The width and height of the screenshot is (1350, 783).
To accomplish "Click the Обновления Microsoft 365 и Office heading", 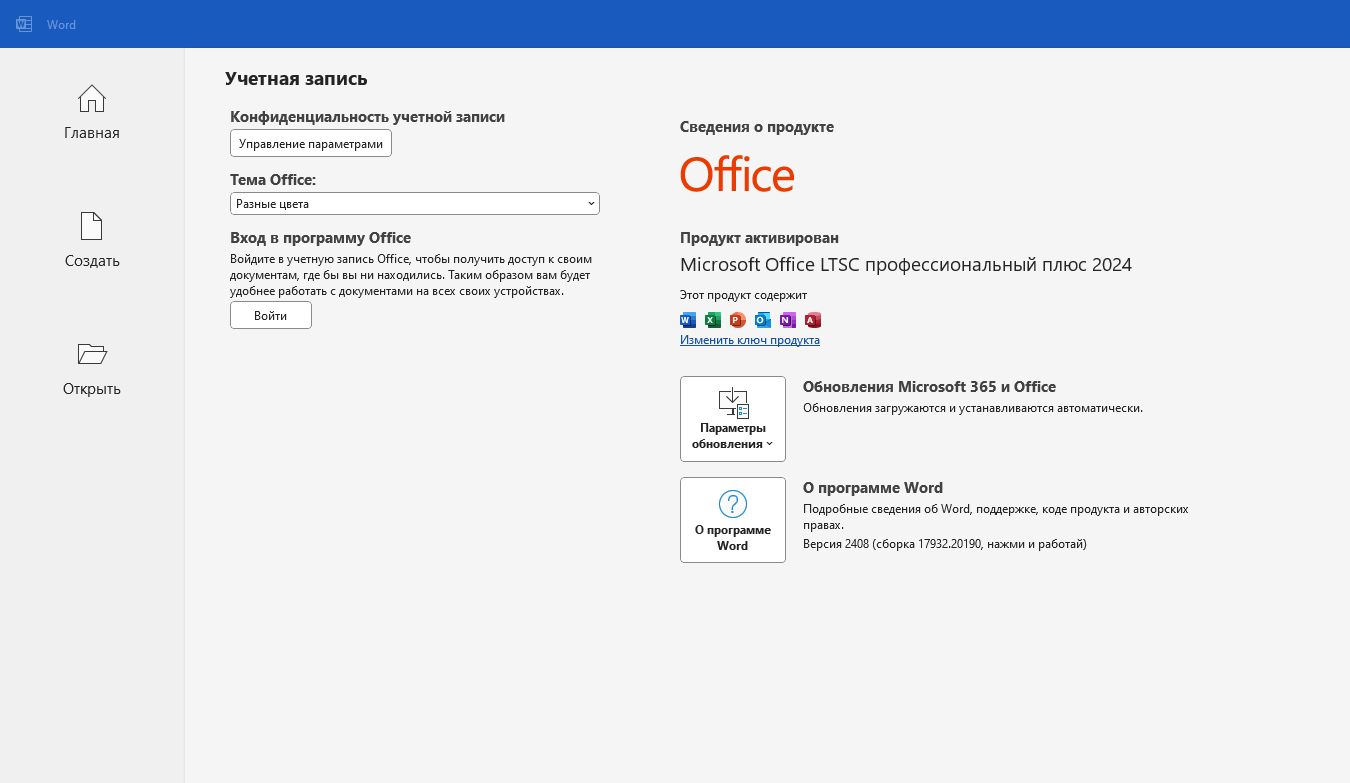I will tap(929, 387).
